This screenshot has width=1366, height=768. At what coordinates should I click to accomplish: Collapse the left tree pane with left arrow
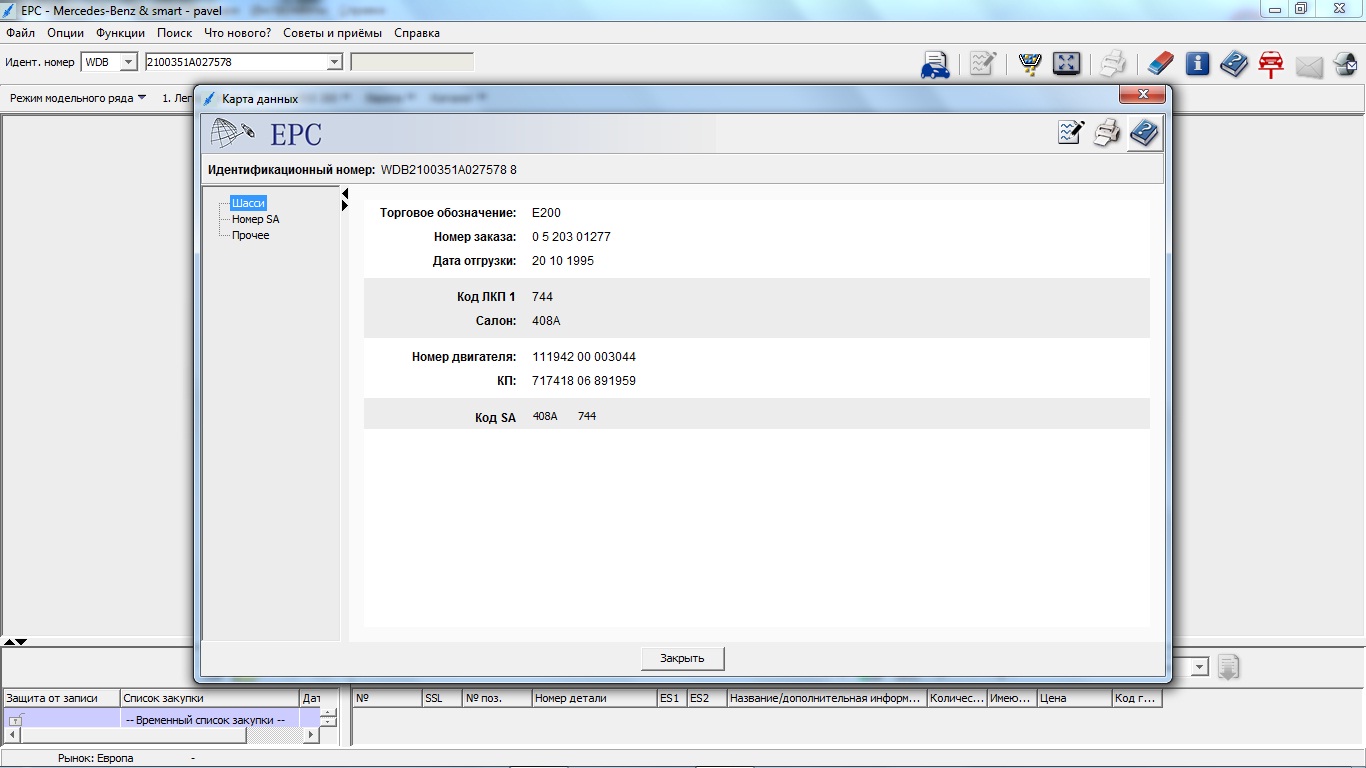click(345, 193)
